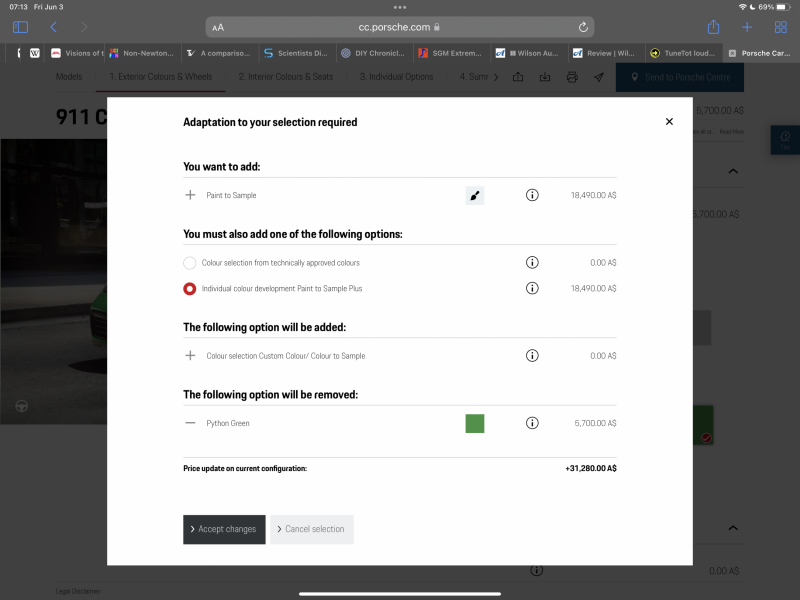Open the Models step tab
800x600 pixels.
69,77
